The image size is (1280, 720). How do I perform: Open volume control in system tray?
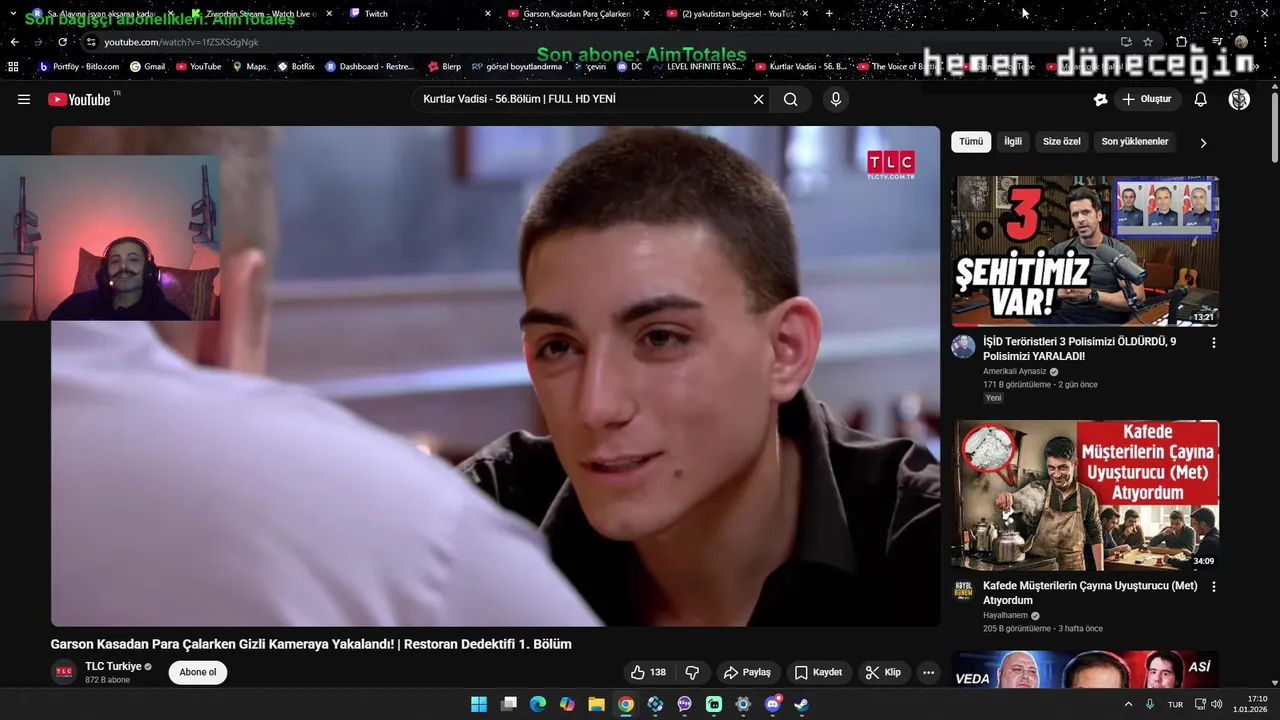[x=1217, y=704]
